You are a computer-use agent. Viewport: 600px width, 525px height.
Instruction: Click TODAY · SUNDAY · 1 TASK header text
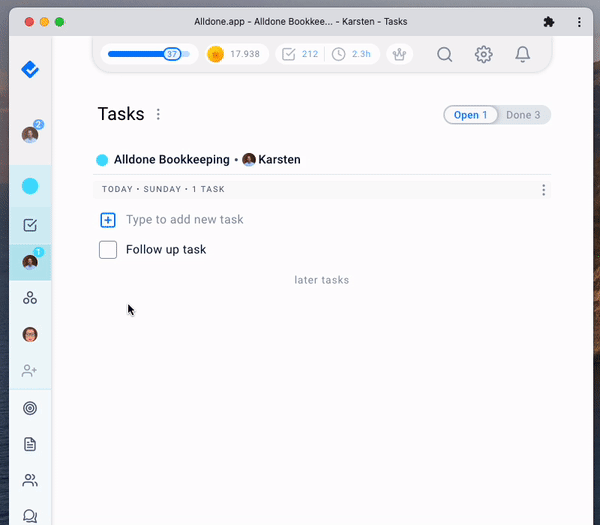[x=163, y=189]
